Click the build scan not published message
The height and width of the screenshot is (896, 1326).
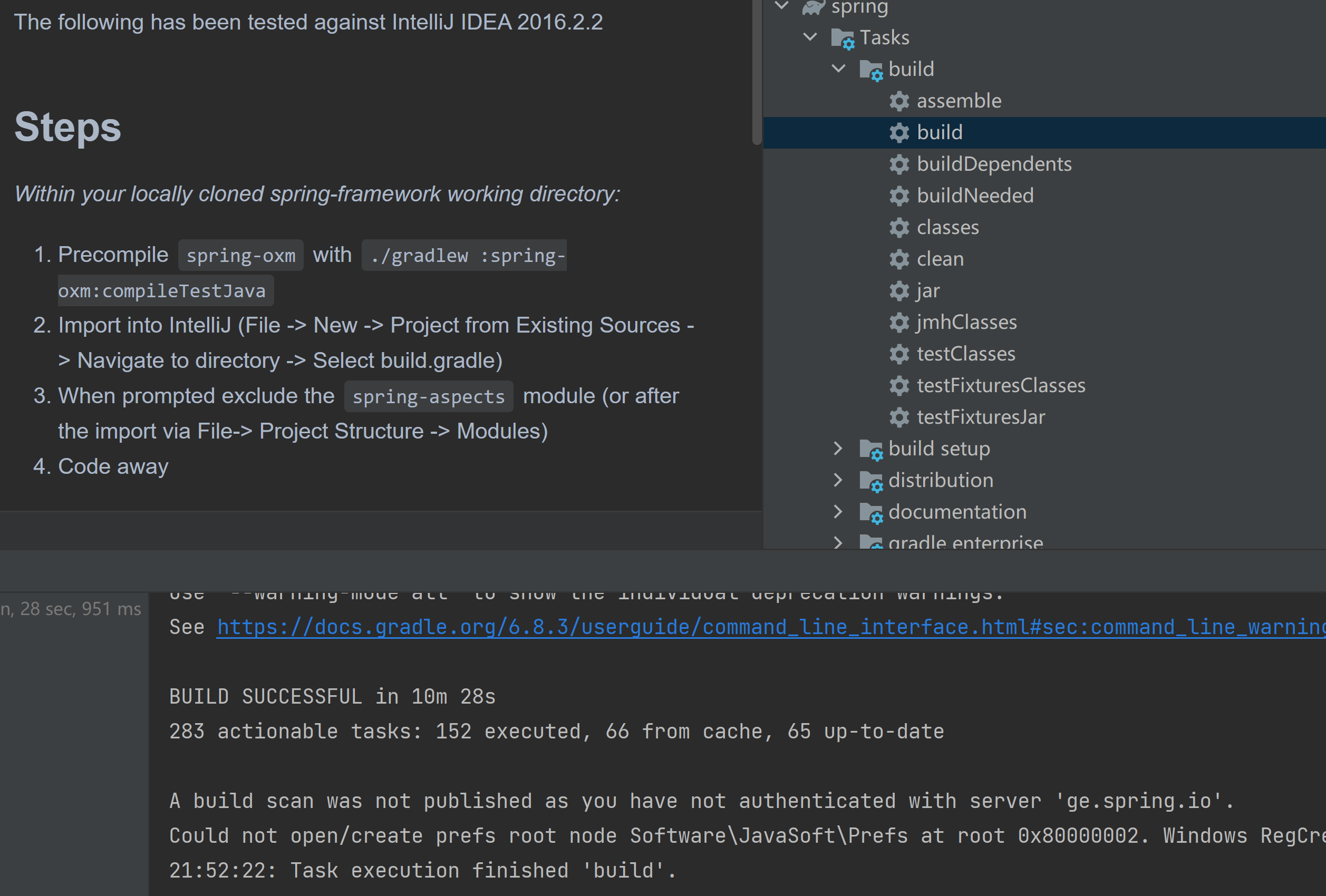pyautogui.click(x=702, y=801)
